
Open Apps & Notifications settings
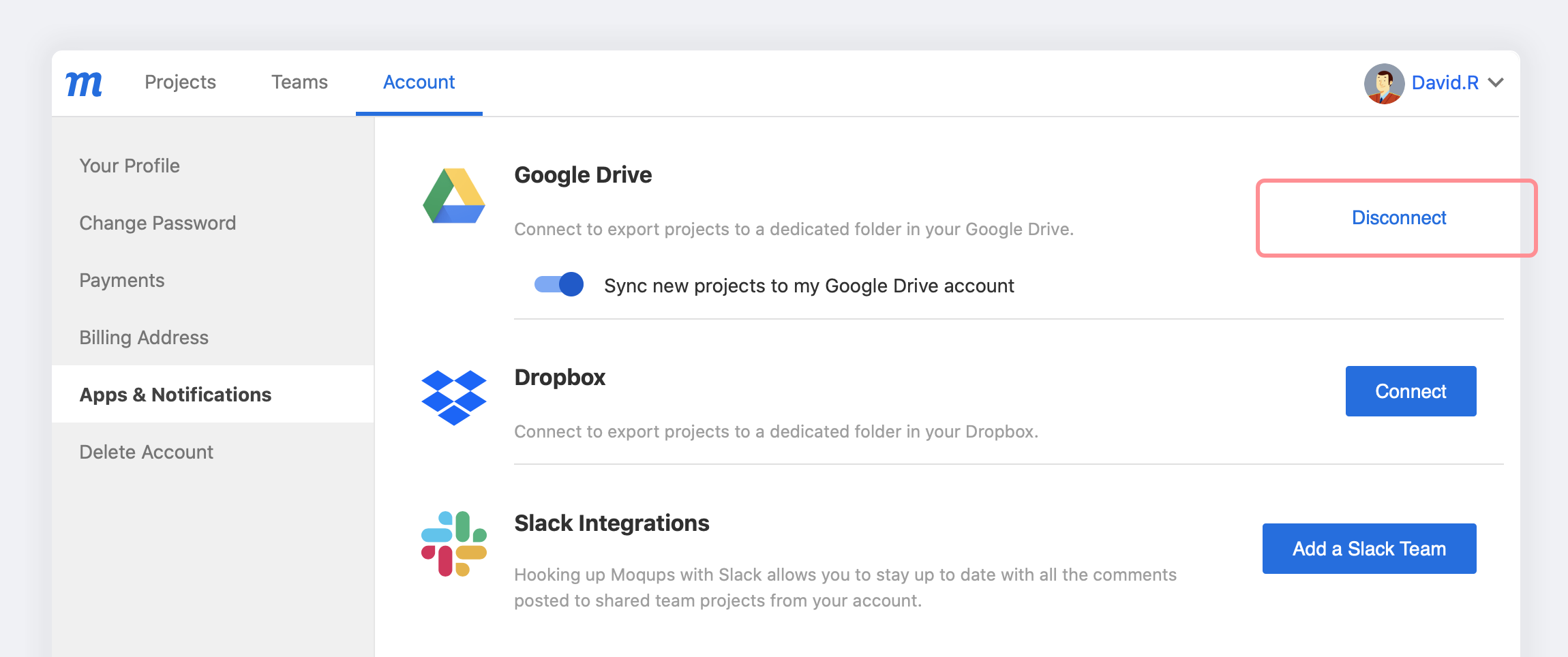[175, 394]
